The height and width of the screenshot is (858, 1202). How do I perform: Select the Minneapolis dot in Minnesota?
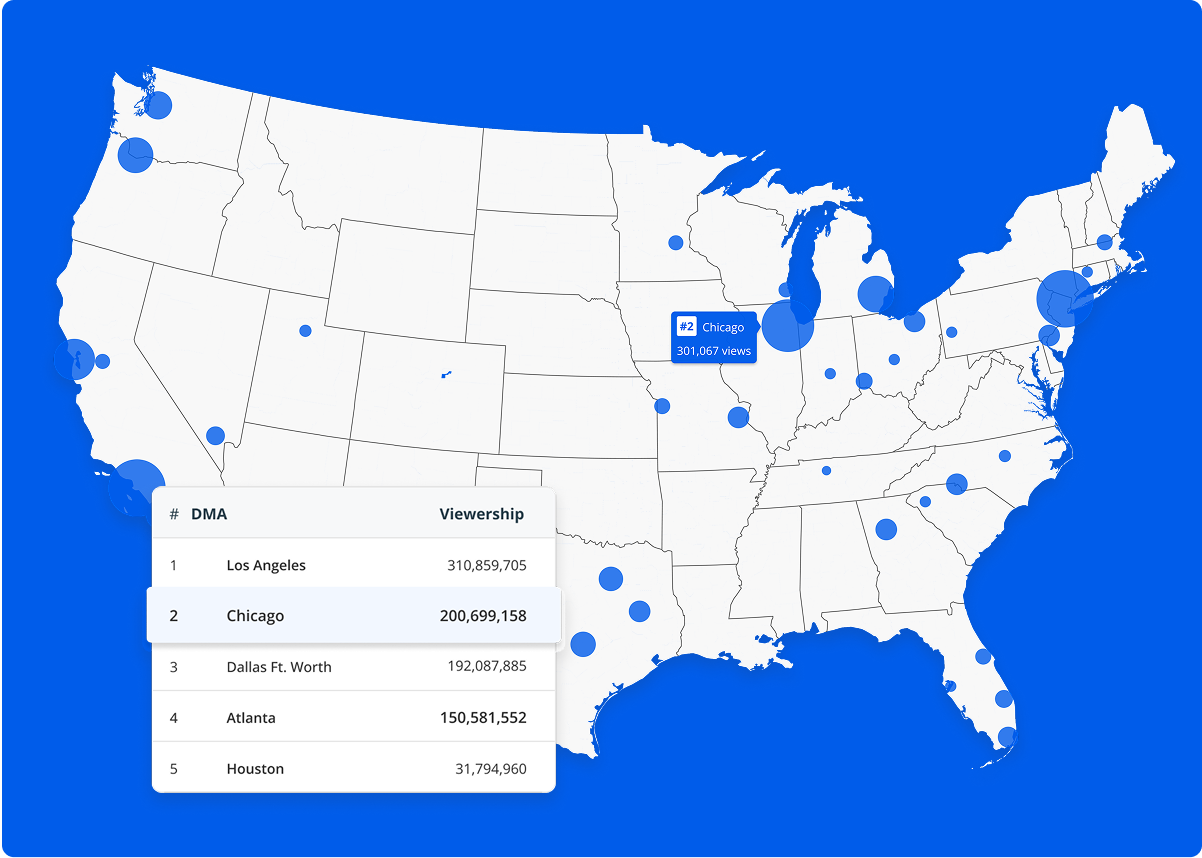coord(676,243)
